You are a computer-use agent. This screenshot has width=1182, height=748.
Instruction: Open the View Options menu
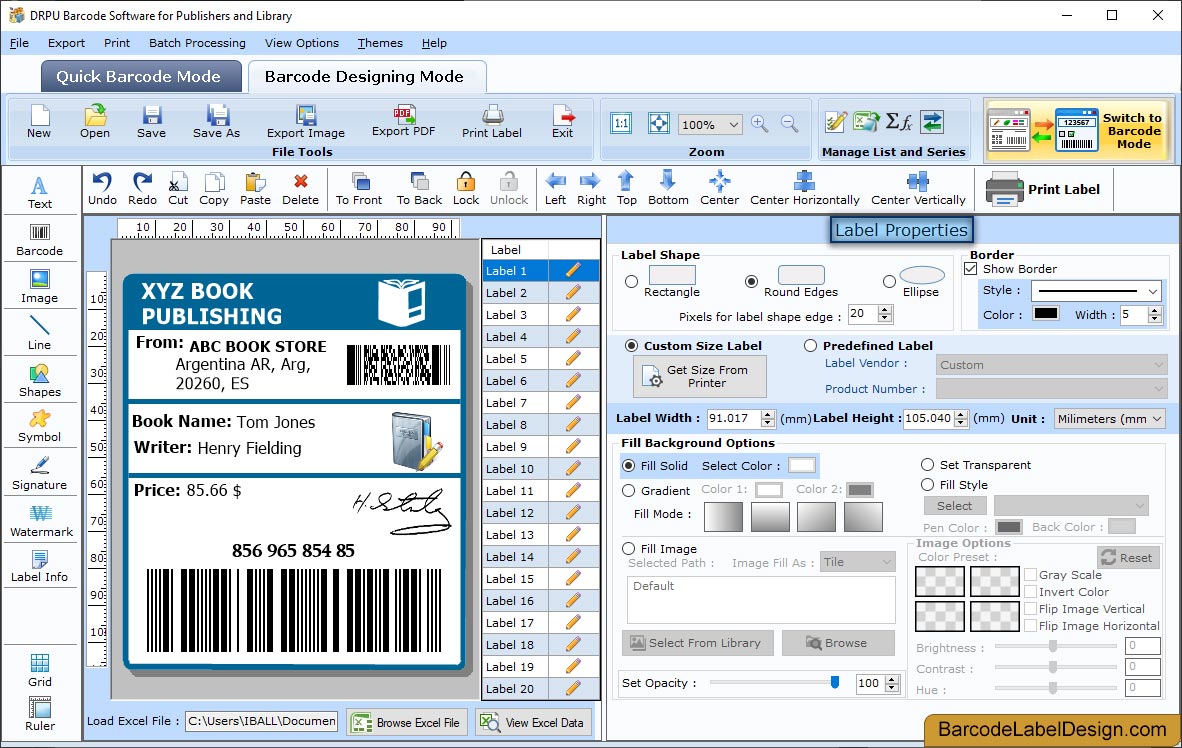coord(302,43)
